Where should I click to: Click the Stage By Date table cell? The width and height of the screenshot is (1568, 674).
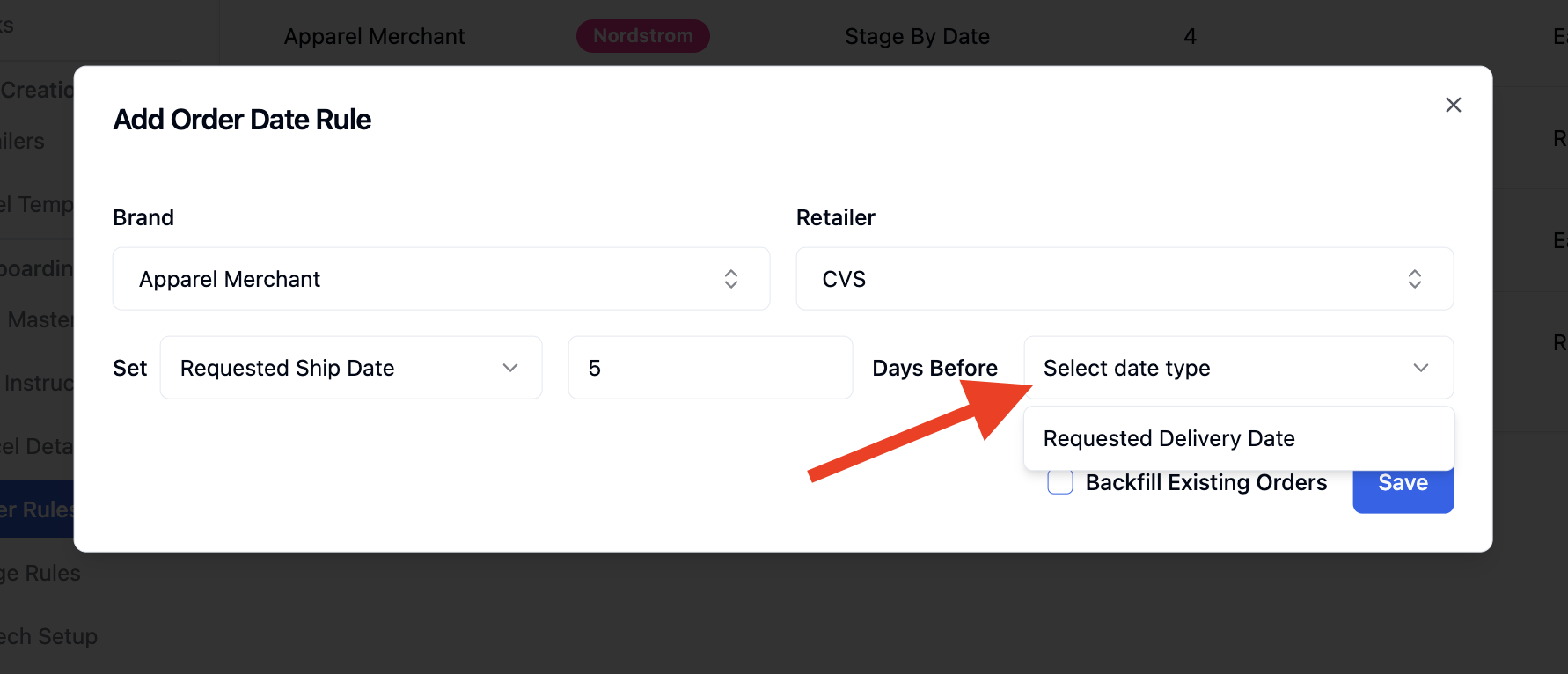(x=917, y=36)
